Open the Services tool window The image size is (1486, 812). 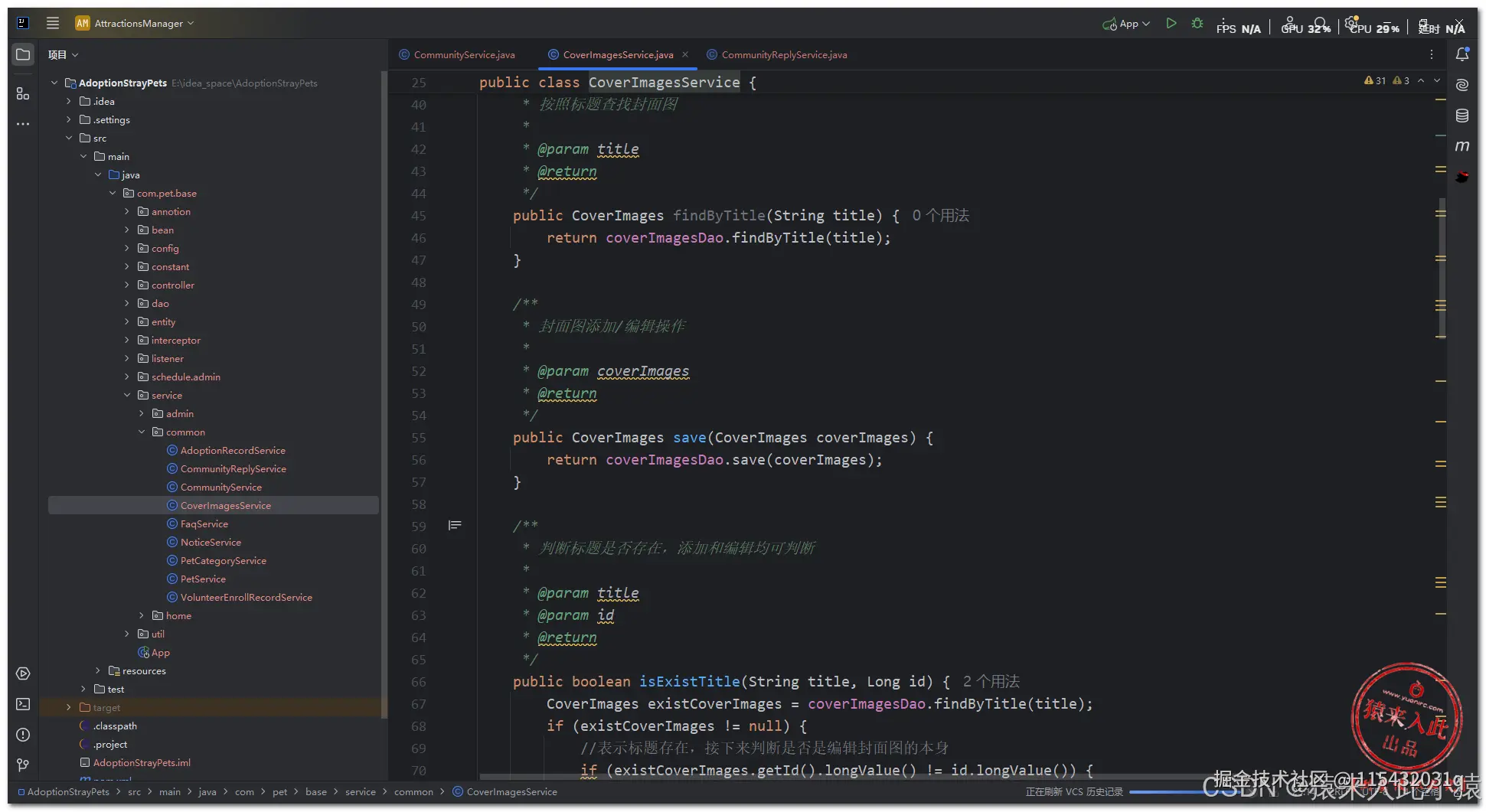pos(23,673)
